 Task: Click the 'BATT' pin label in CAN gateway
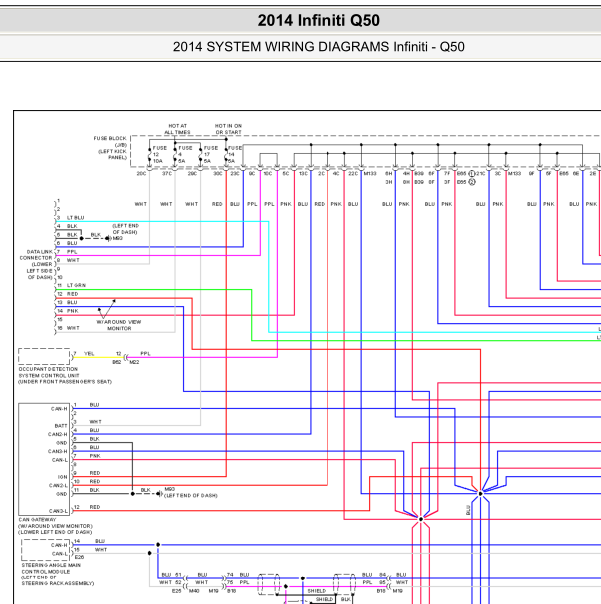pos(61,426)
